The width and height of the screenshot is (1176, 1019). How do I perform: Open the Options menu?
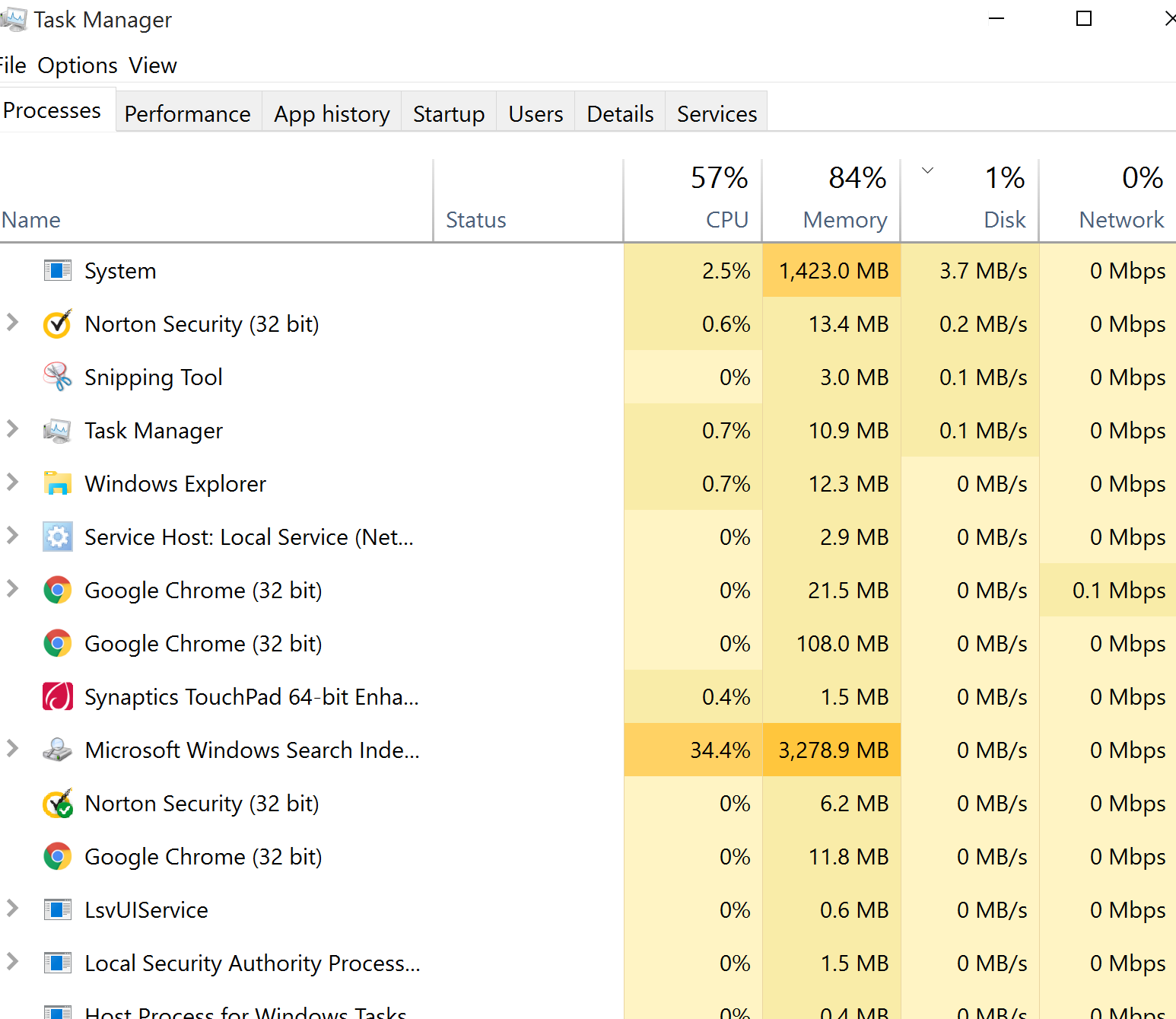point(78,65)
